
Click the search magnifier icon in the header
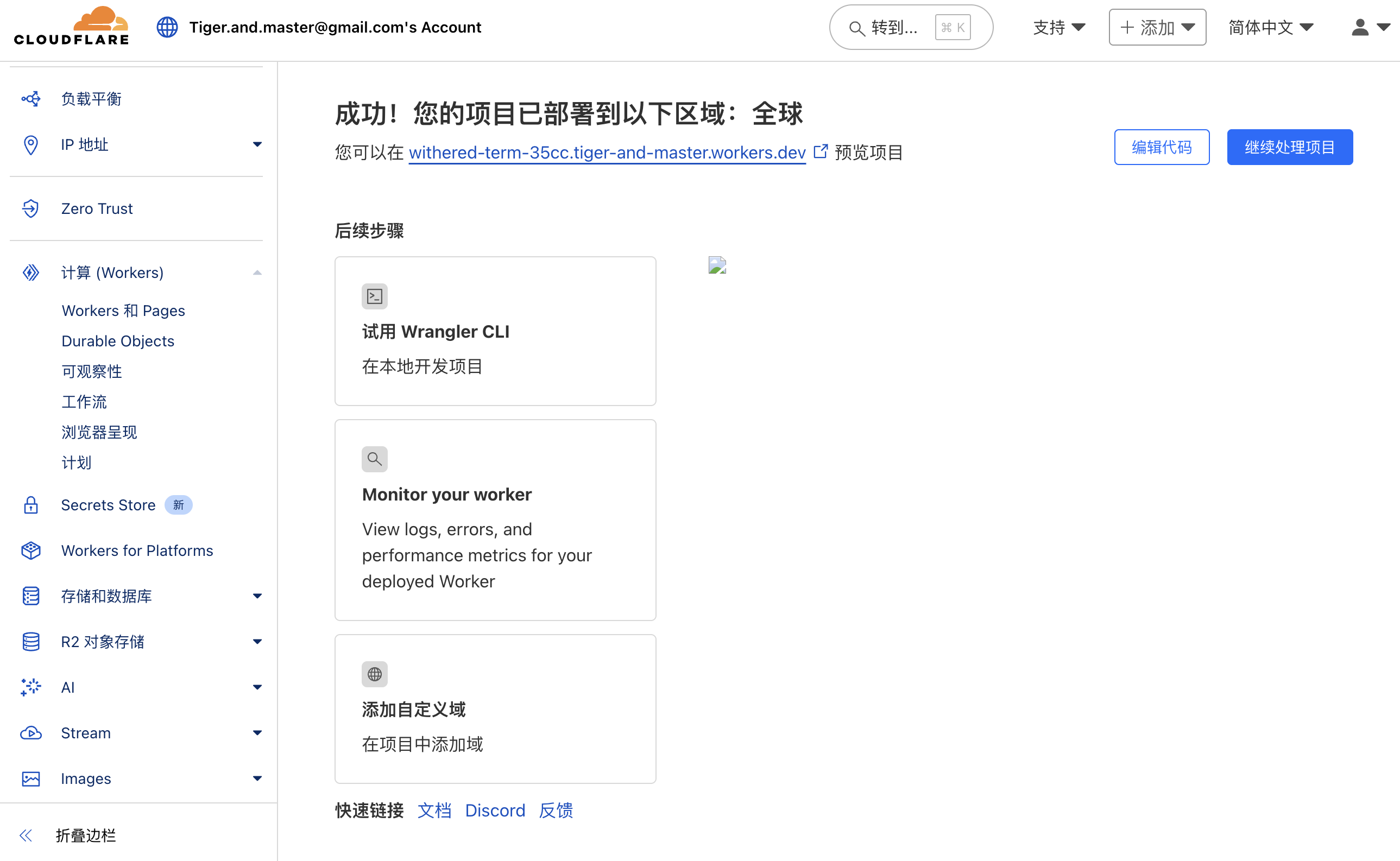click(856, 28)
